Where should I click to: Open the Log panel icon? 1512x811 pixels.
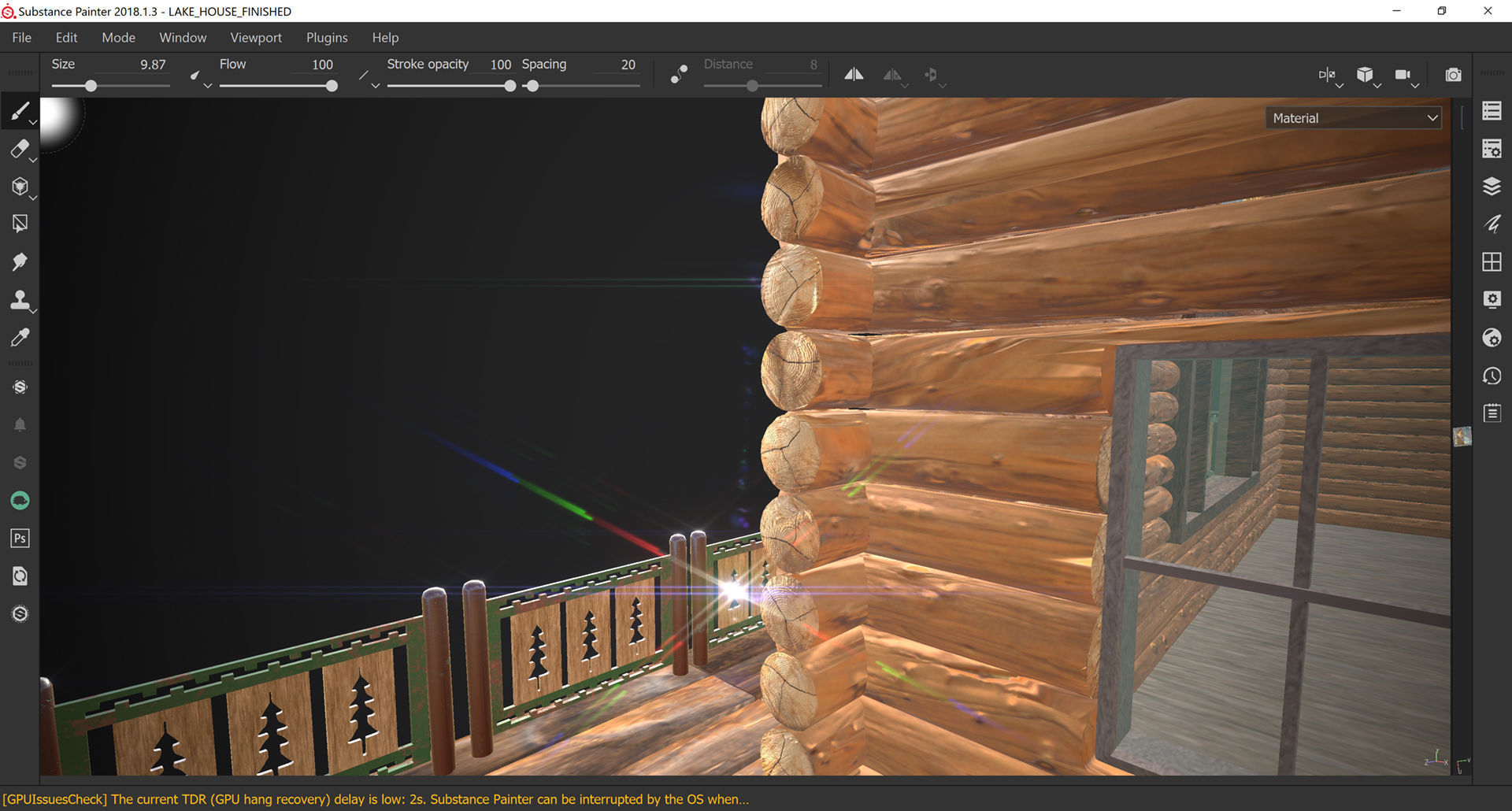1492,413
